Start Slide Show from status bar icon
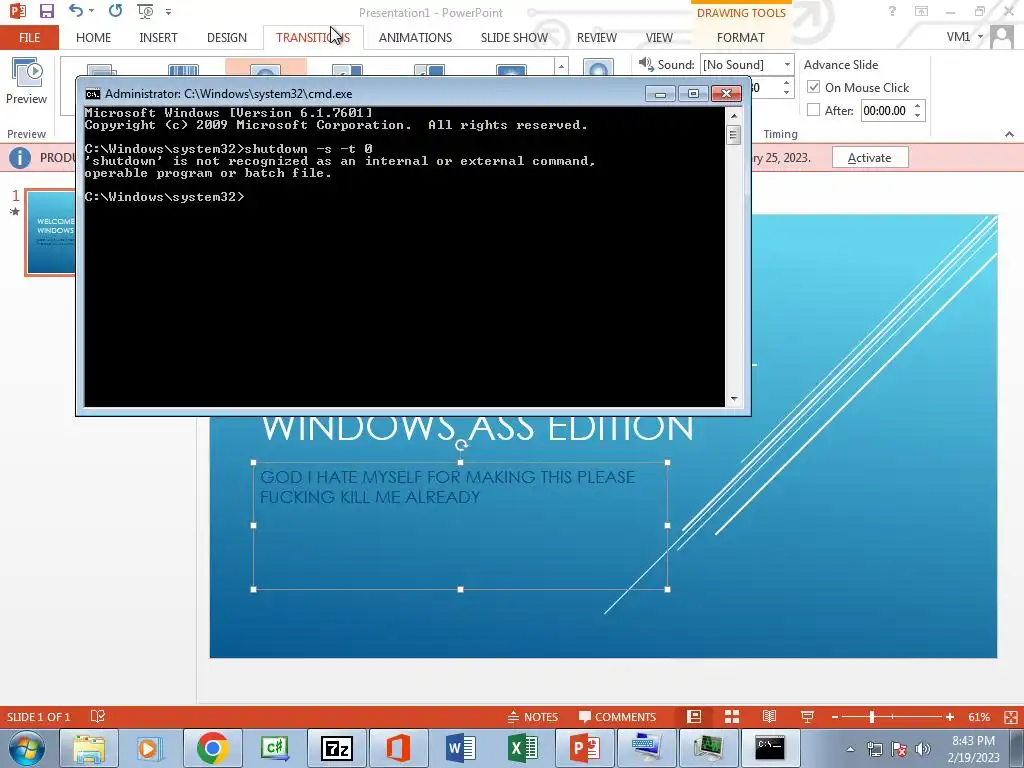 point(807,716)
